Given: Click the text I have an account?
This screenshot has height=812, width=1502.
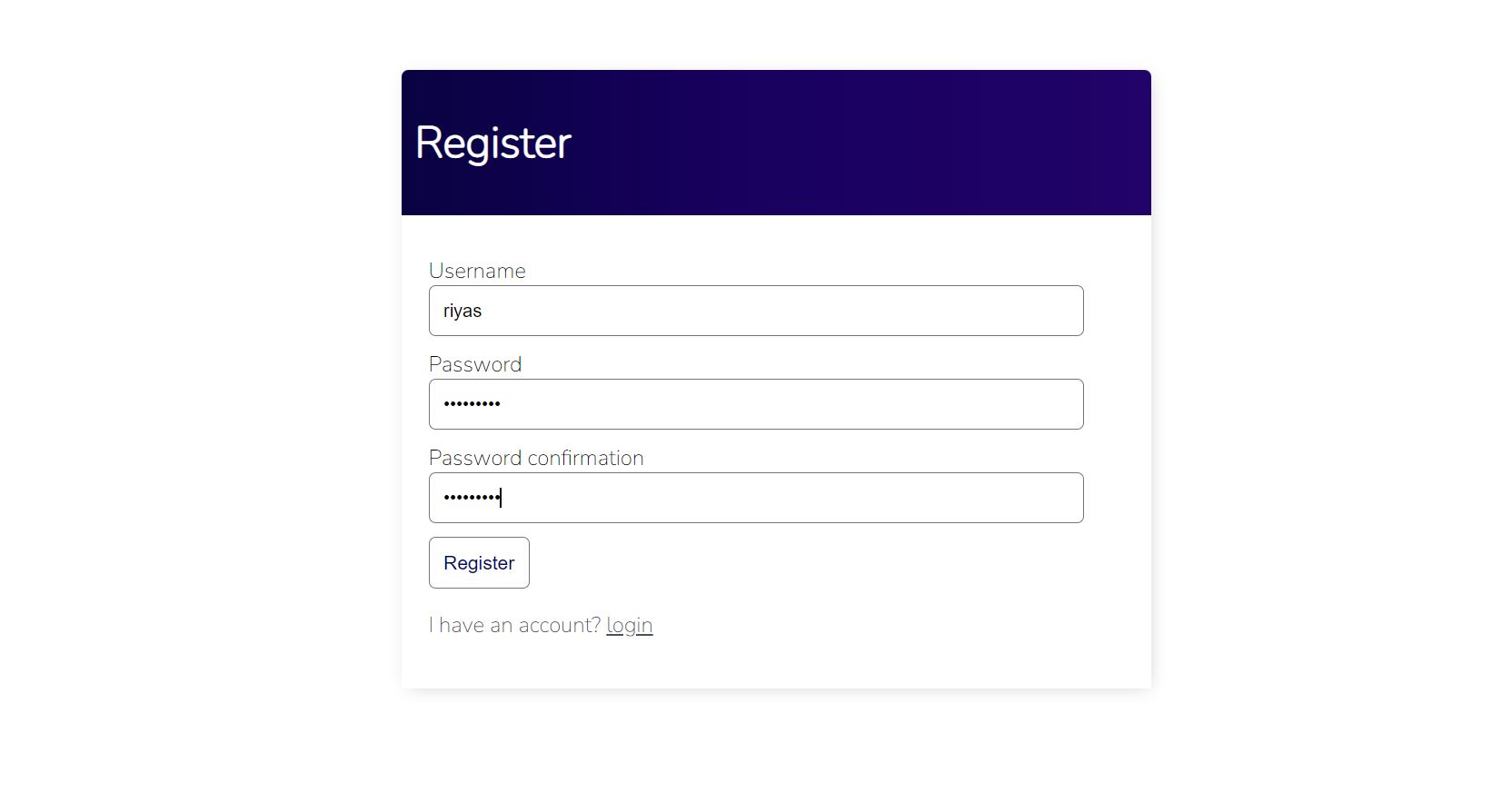Looking at the screenshot, I should tap(512, 625).
